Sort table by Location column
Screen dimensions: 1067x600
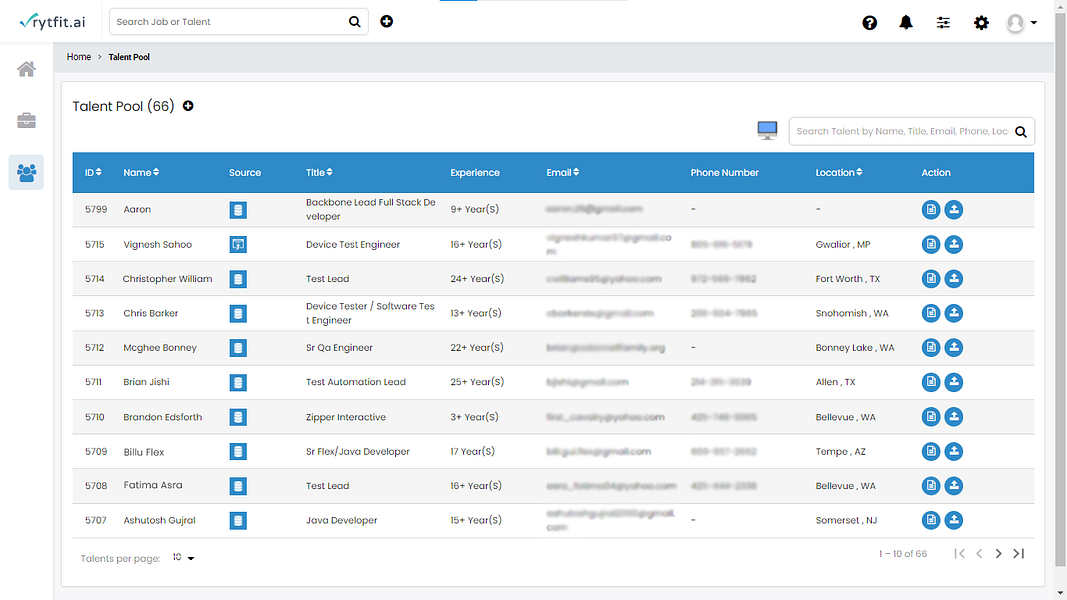click(x=839, y=173)
